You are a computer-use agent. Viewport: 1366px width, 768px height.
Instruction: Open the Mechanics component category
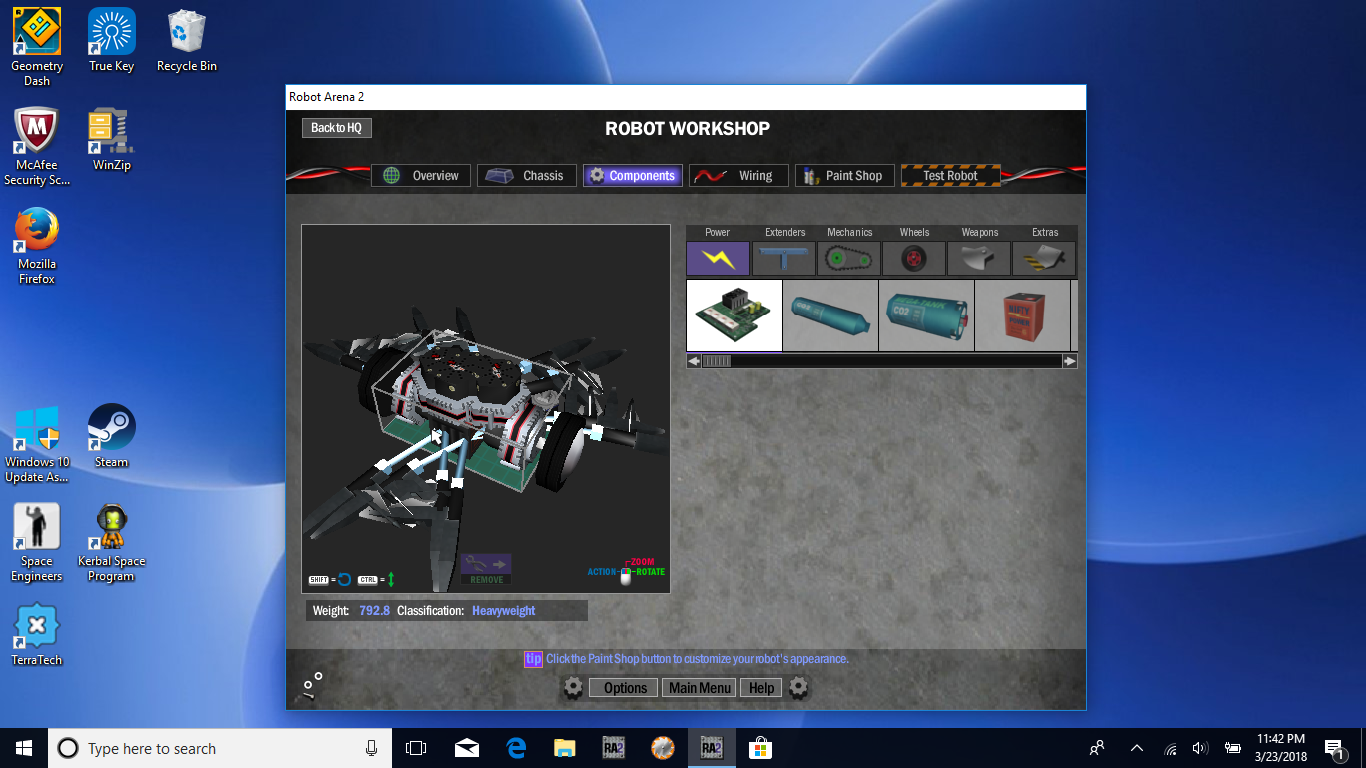tap(849, 259)
